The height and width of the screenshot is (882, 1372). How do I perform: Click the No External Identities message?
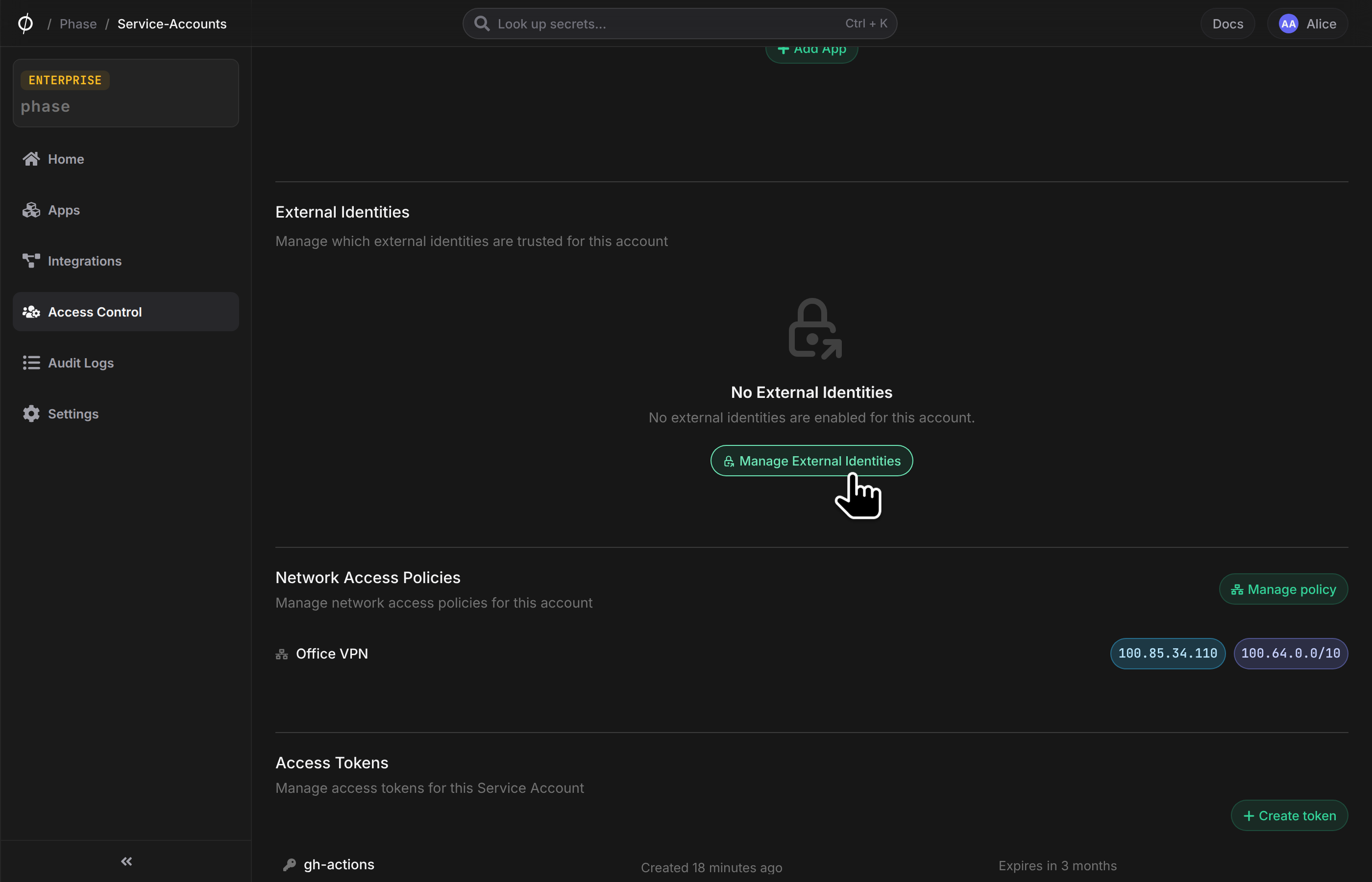pos(811,392)
